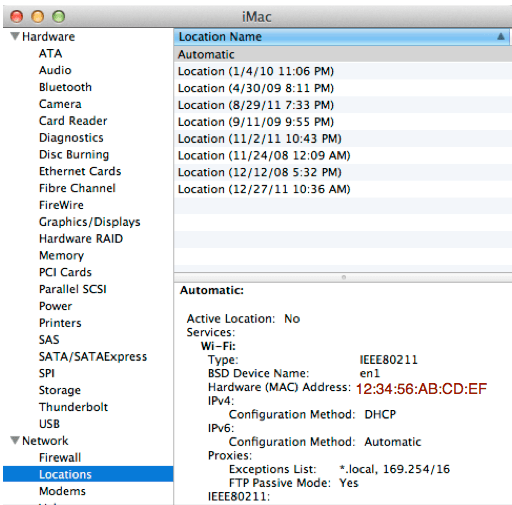
Task: Click the DHCP configuration value
Action: (x=380, y=414)
